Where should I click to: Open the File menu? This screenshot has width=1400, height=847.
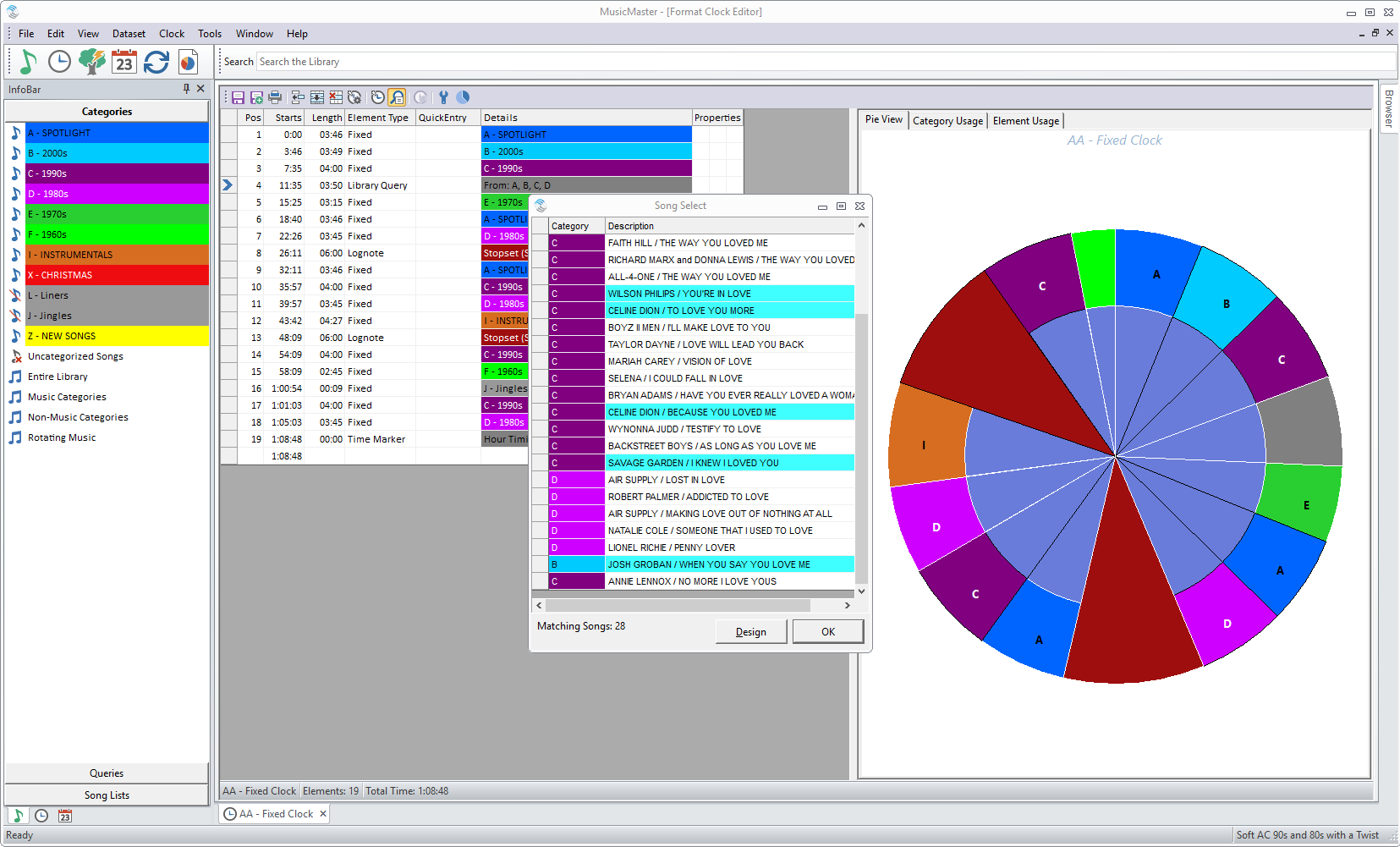point(26,34)
